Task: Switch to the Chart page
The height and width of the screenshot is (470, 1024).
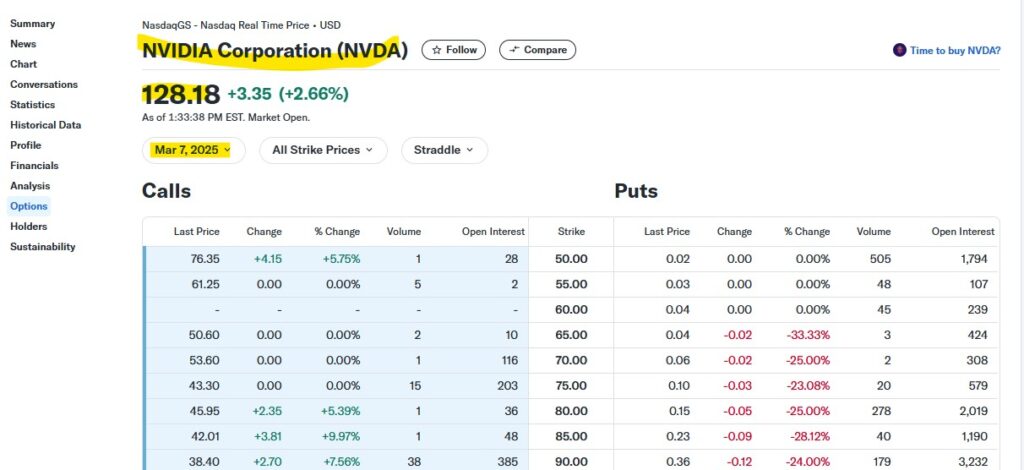Action: (x=24, y=64)
